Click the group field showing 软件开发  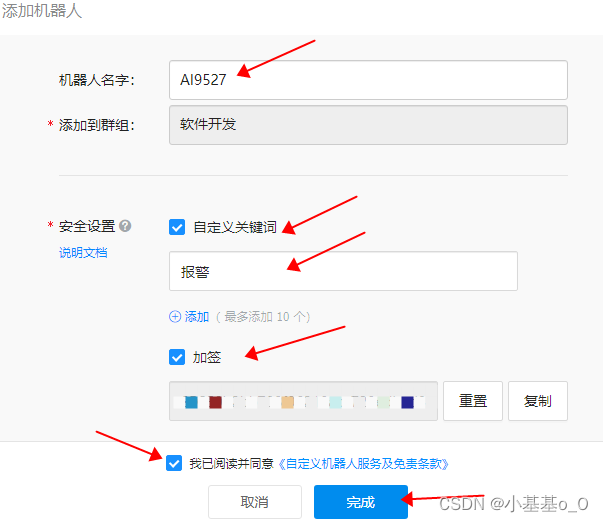tap(368, 125)
